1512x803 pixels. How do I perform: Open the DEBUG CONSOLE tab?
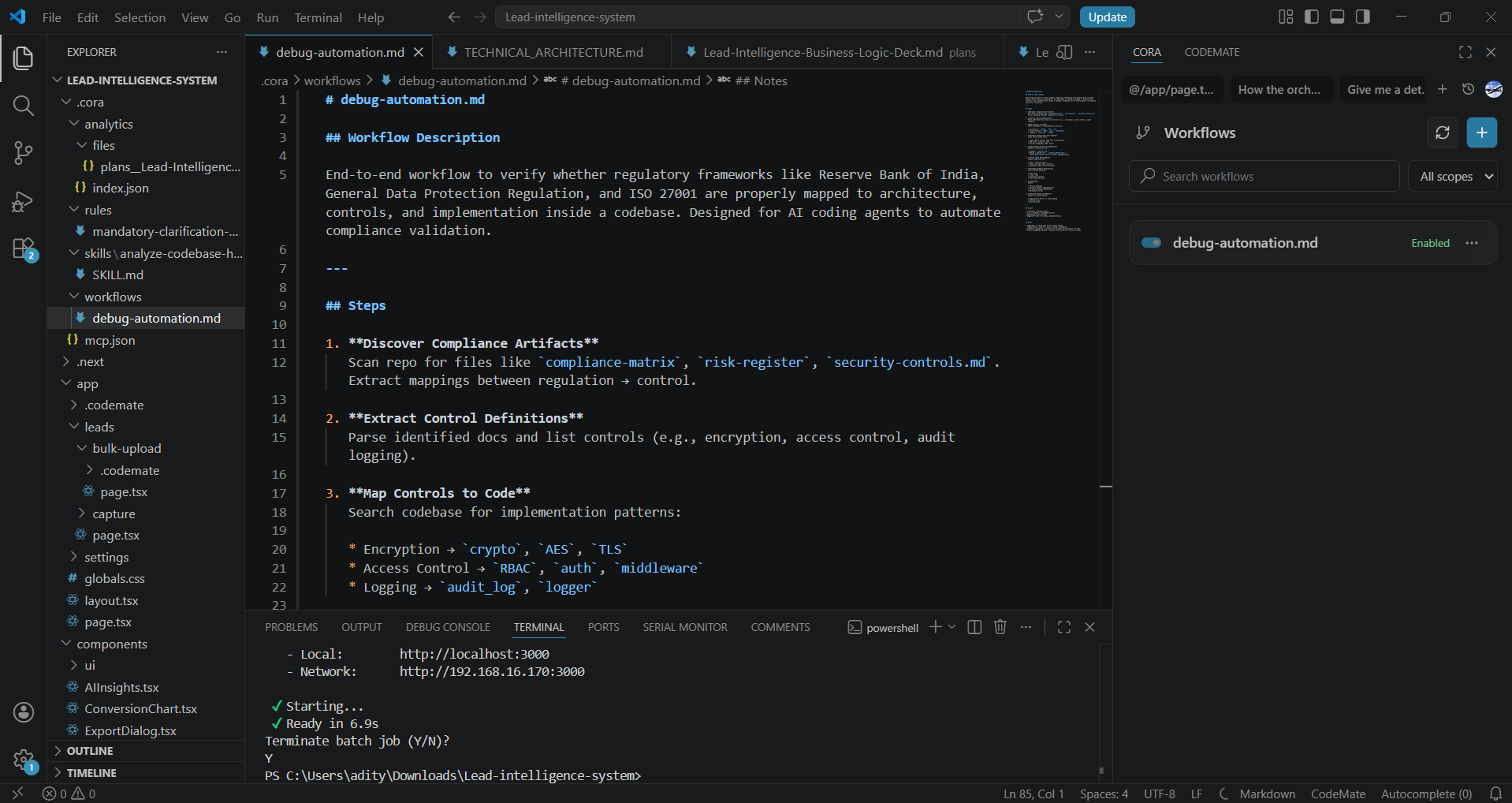pyautogui.click(x=448, y=627)
